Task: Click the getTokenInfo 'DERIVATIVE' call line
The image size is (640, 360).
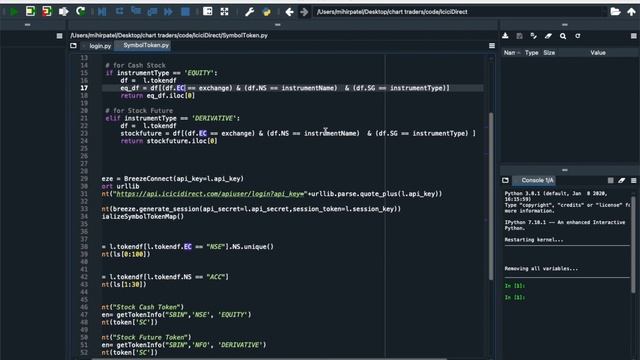Action: [x=184, y=345]
